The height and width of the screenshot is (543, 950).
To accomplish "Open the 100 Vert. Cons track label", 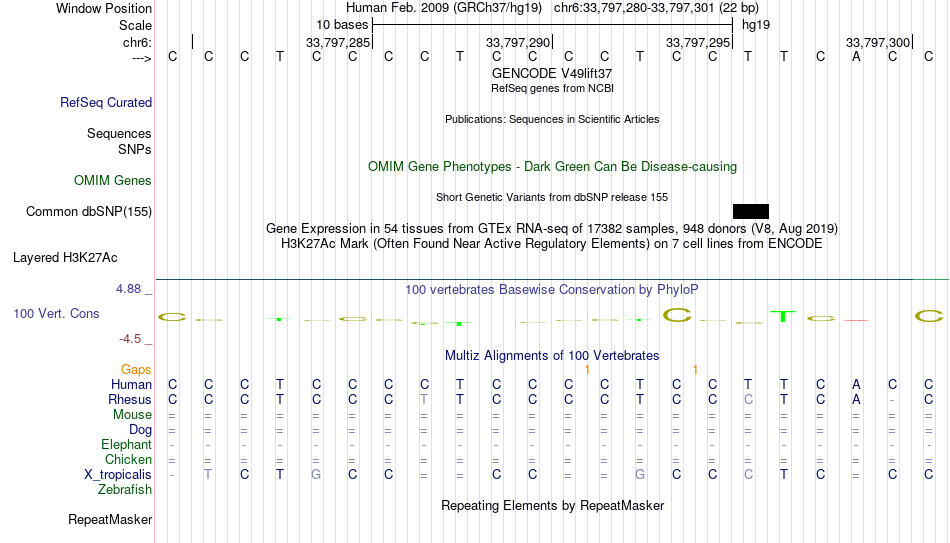I will click(x=56, y=313).
